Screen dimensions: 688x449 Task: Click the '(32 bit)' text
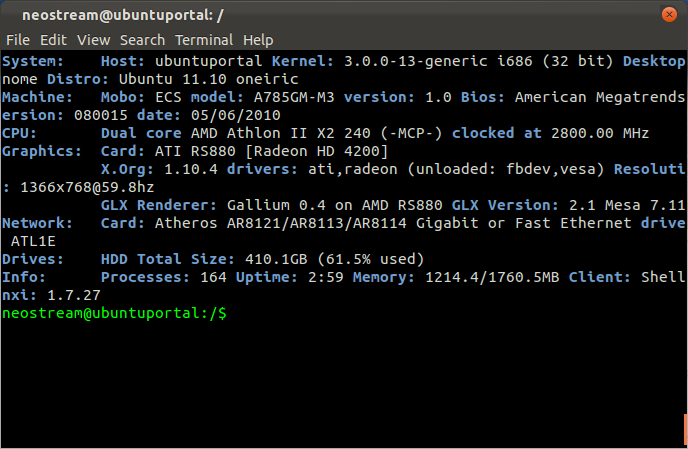click(x=577, y=61)
